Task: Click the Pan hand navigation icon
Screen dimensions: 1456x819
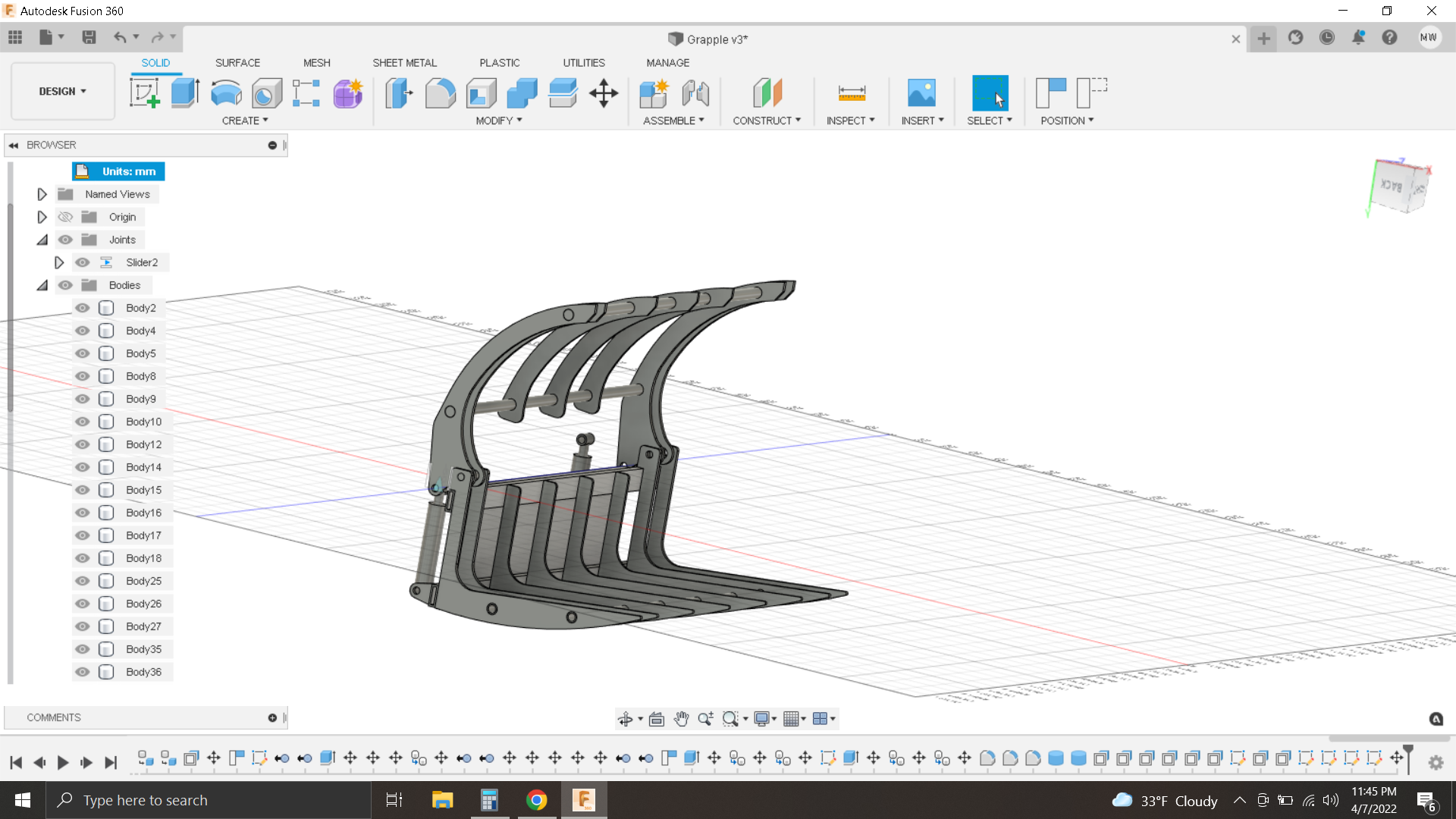Action: pos(681,719)
